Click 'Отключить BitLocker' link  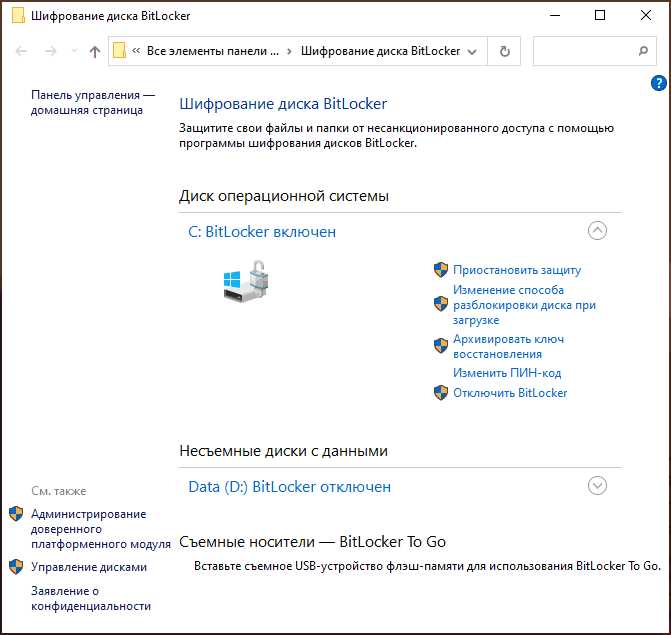pos(510,393)
